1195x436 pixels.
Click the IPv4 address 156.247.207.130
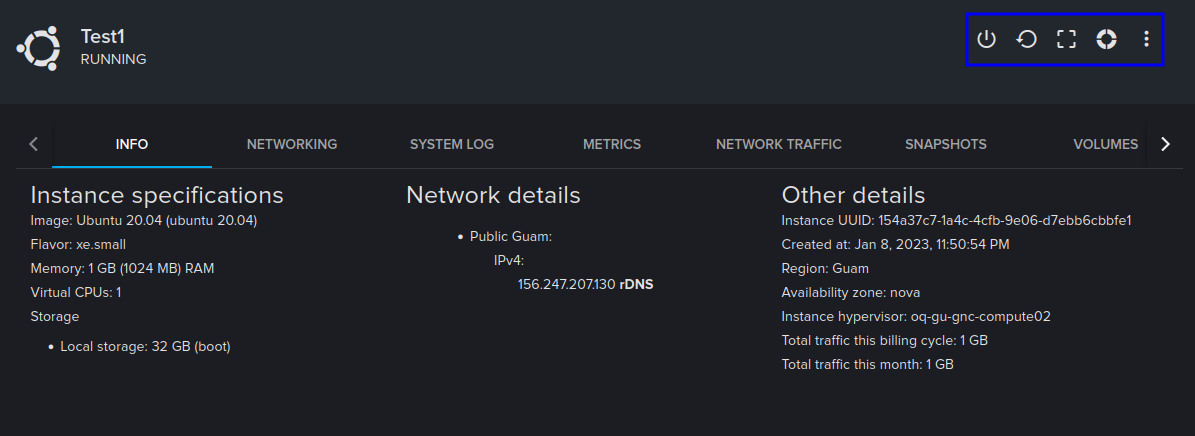click(x=566, y=284)
